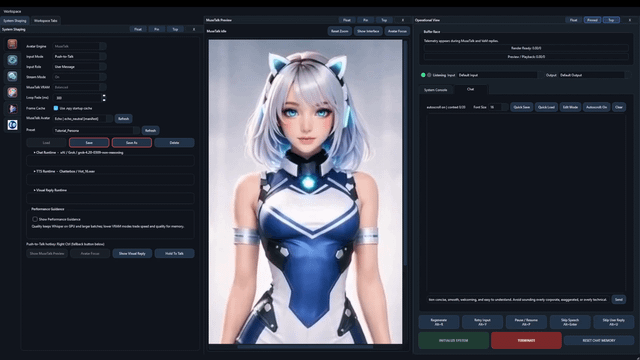Toggle Pinned on Operational View panel

coord(592,20)
